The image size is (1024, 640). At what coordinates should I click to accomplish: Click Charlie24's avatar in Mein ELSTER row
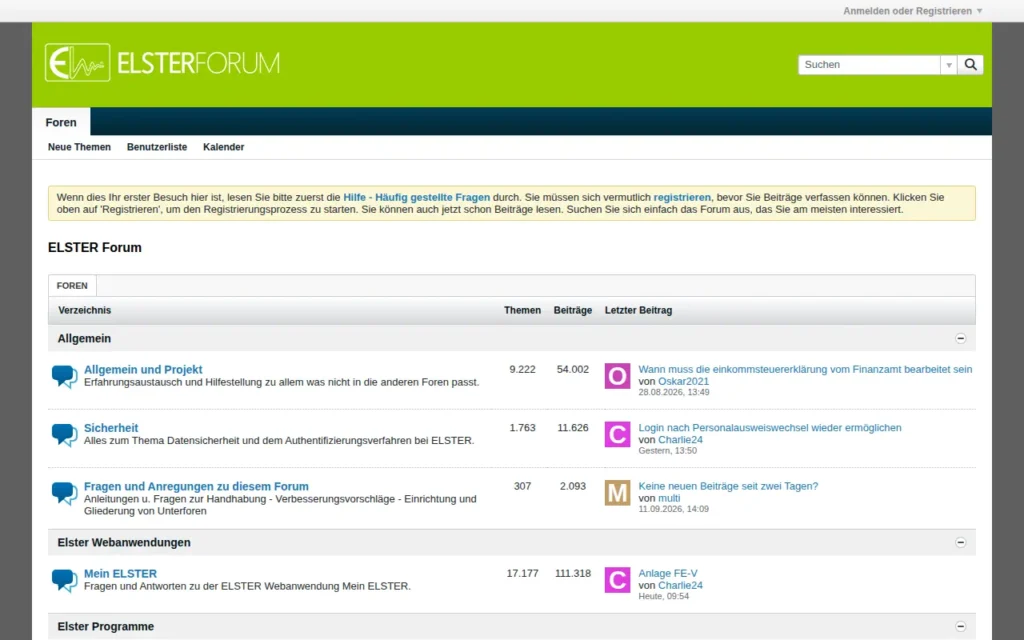pyautogui.click(x=617, y=580)
